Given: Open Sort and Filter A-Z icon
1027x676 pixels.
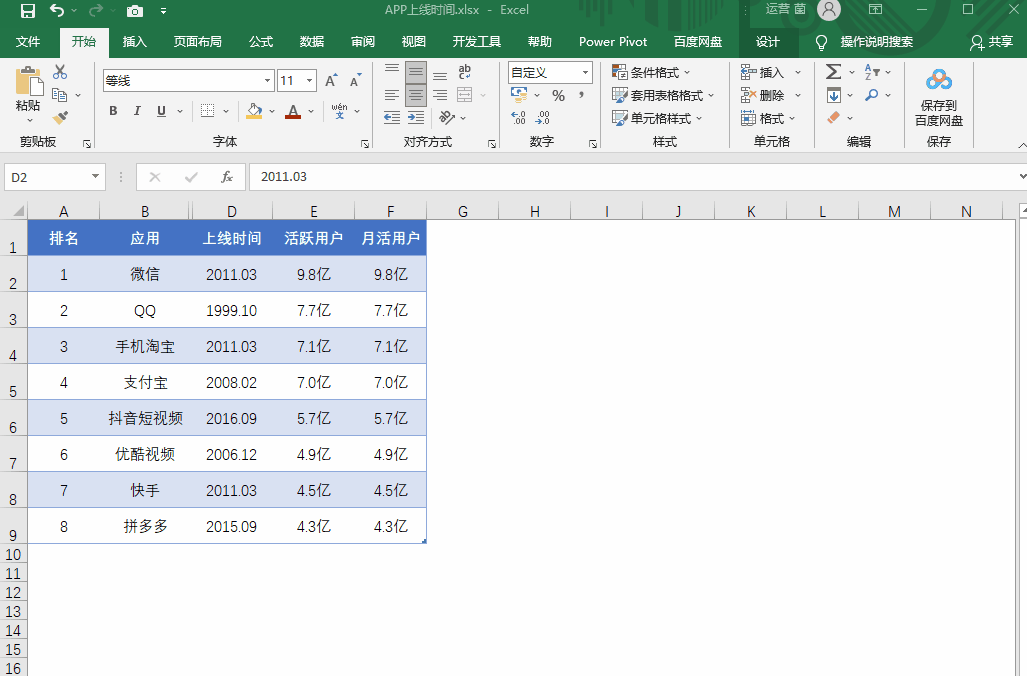Looking at the screenshot, I should point(872,71).
